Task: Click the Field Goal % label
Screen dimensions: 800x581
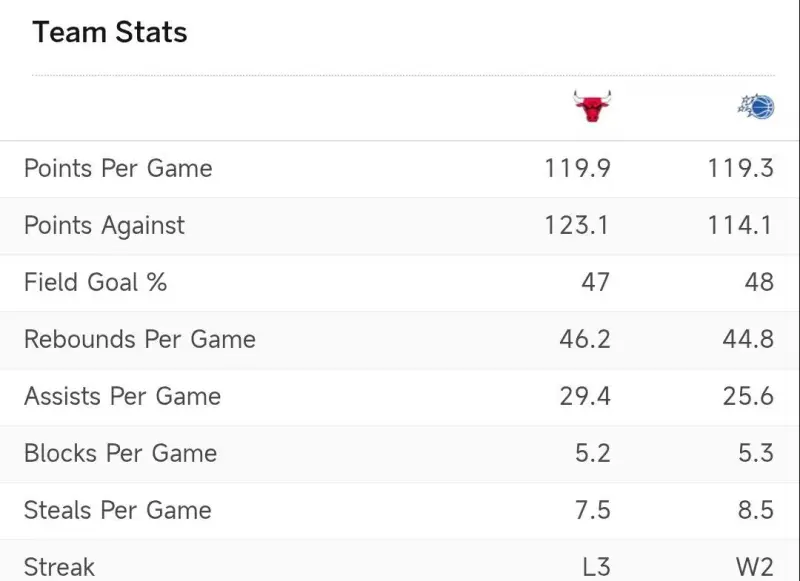Action: pyautogui.click(x=95, y=282)
